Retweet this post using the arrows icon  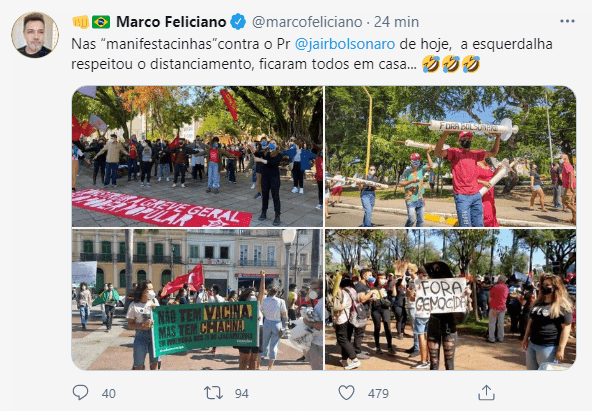213,393
